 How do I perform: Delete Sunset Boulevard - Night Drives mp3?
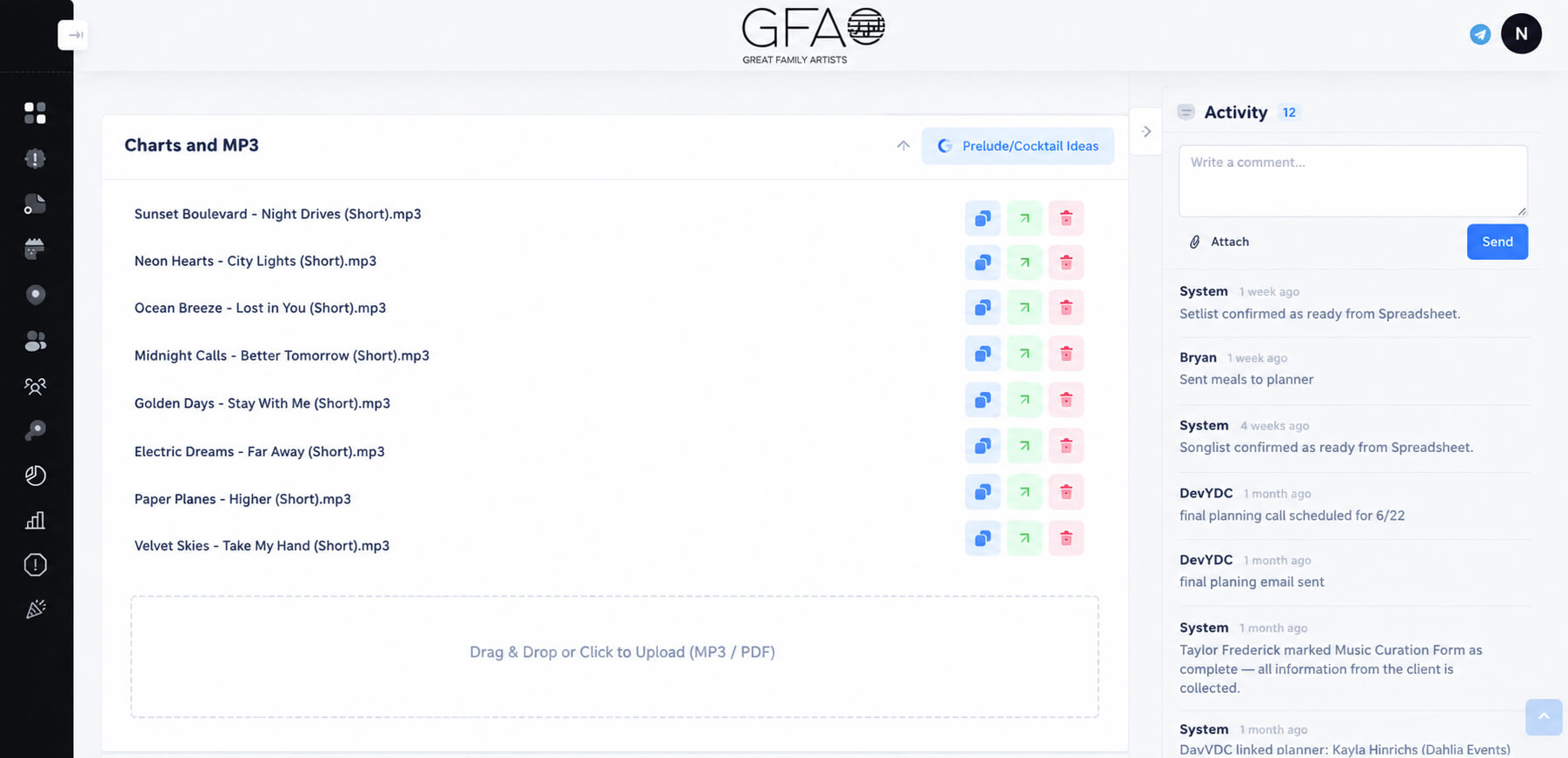(1066, 218)
